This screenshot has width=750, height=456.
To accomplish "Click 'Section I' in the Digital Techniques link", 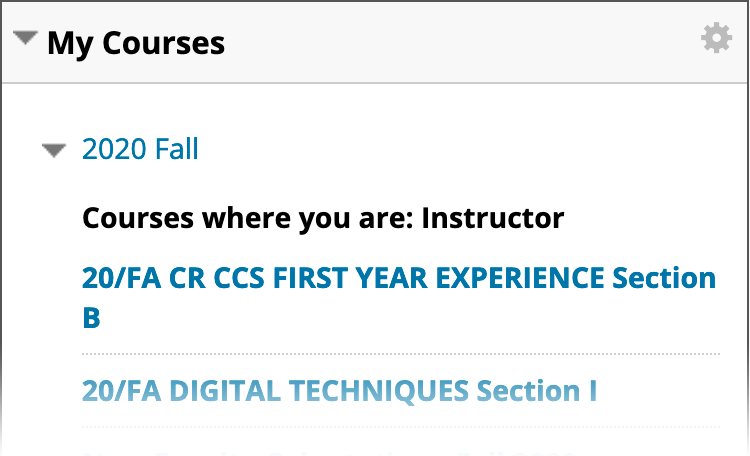I will point(537,390).
